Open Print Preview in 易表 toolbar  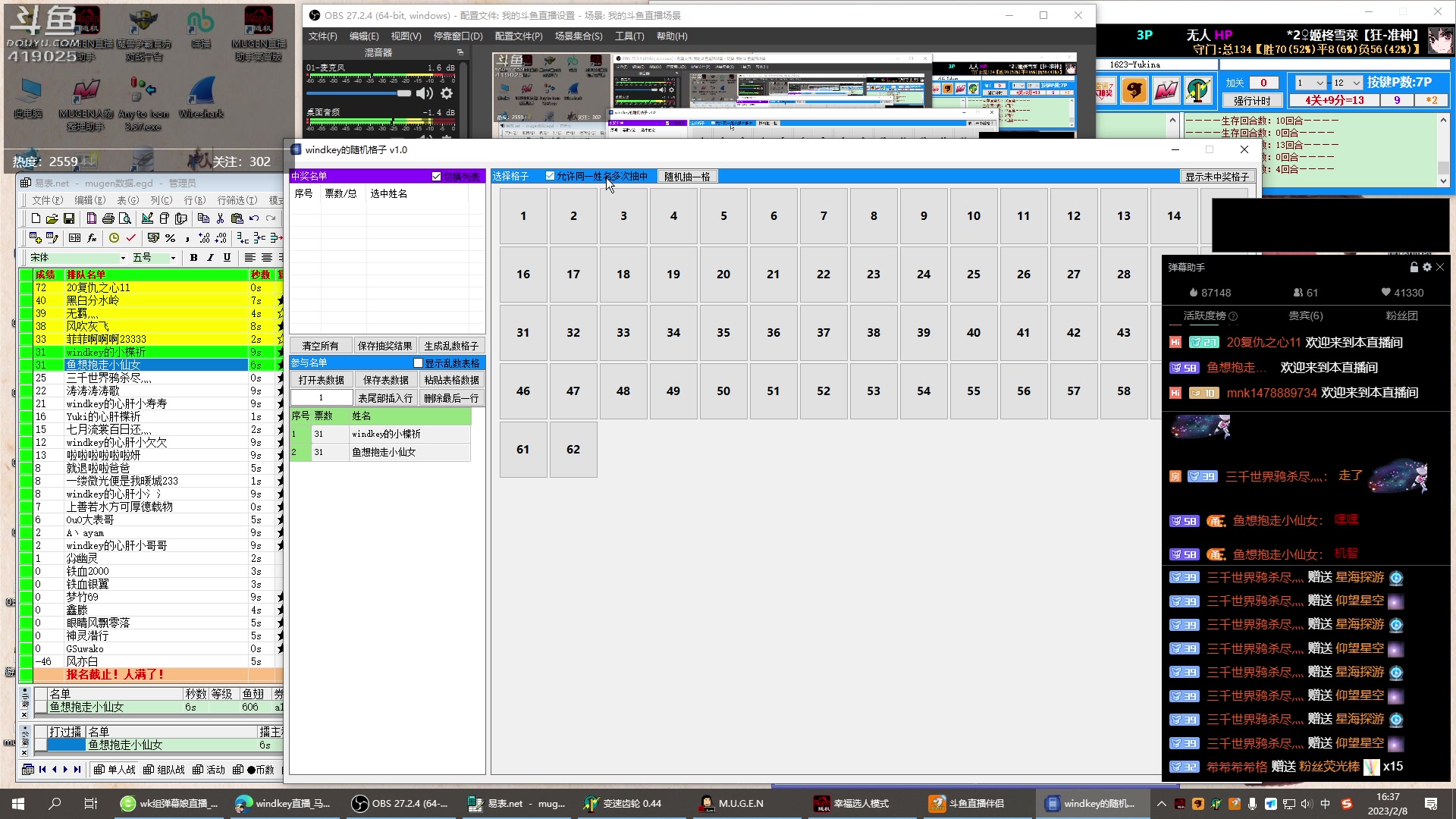coord(125,218)
